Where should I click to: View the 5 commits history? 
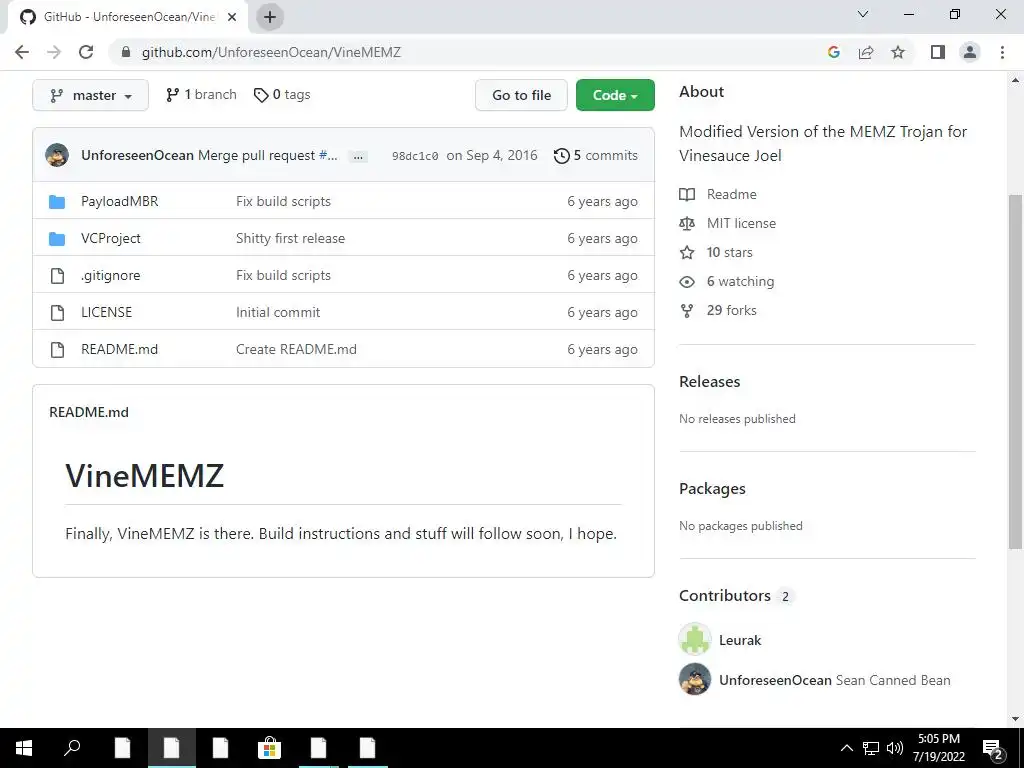[596, 155]
